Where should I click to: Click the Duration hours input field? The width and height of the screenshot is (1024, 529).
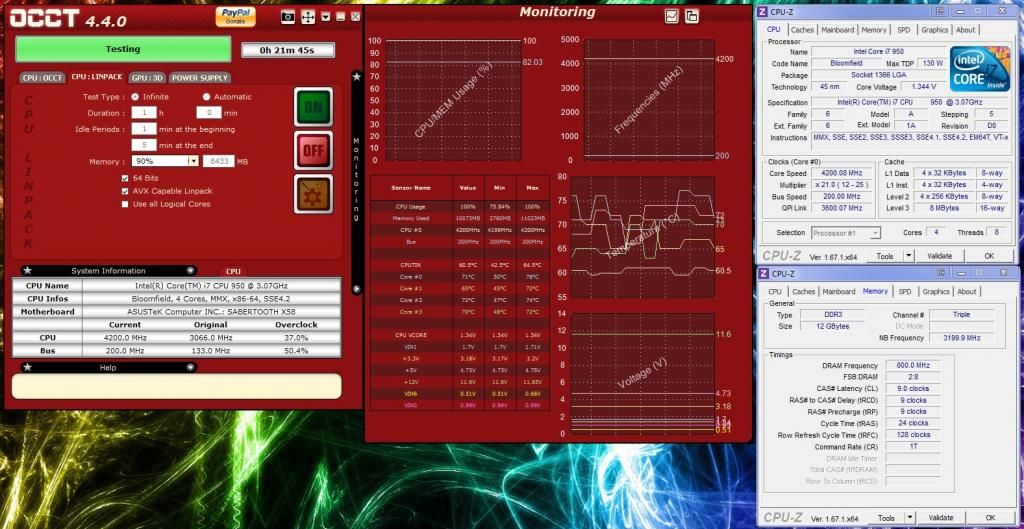(x=144, y=112)
